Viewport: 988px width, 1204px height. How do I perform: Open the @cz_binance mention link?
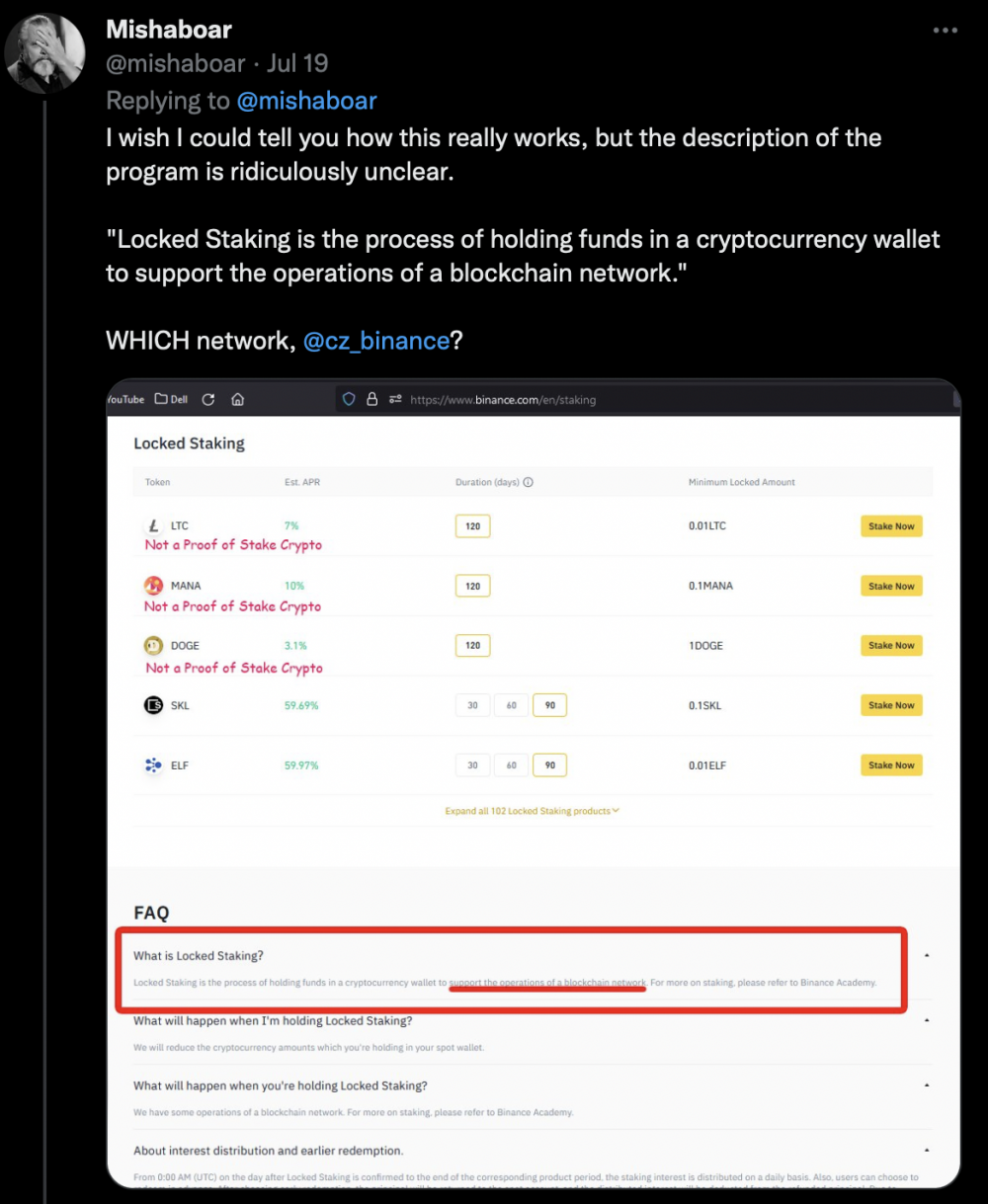(x=376, y=341)
